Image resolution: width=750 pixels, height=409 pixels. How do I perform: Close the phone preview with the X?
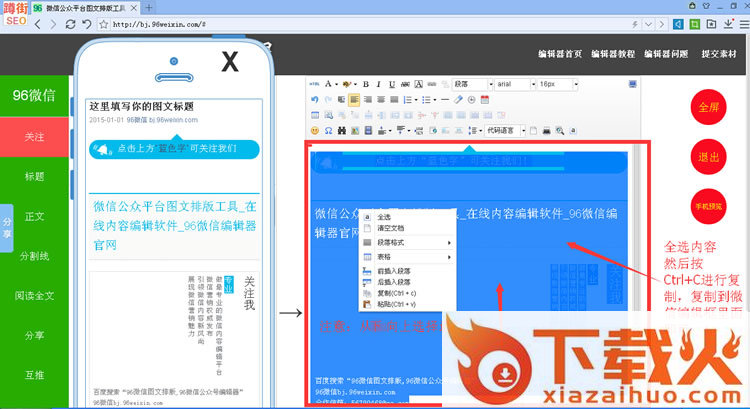click(230, 62)
